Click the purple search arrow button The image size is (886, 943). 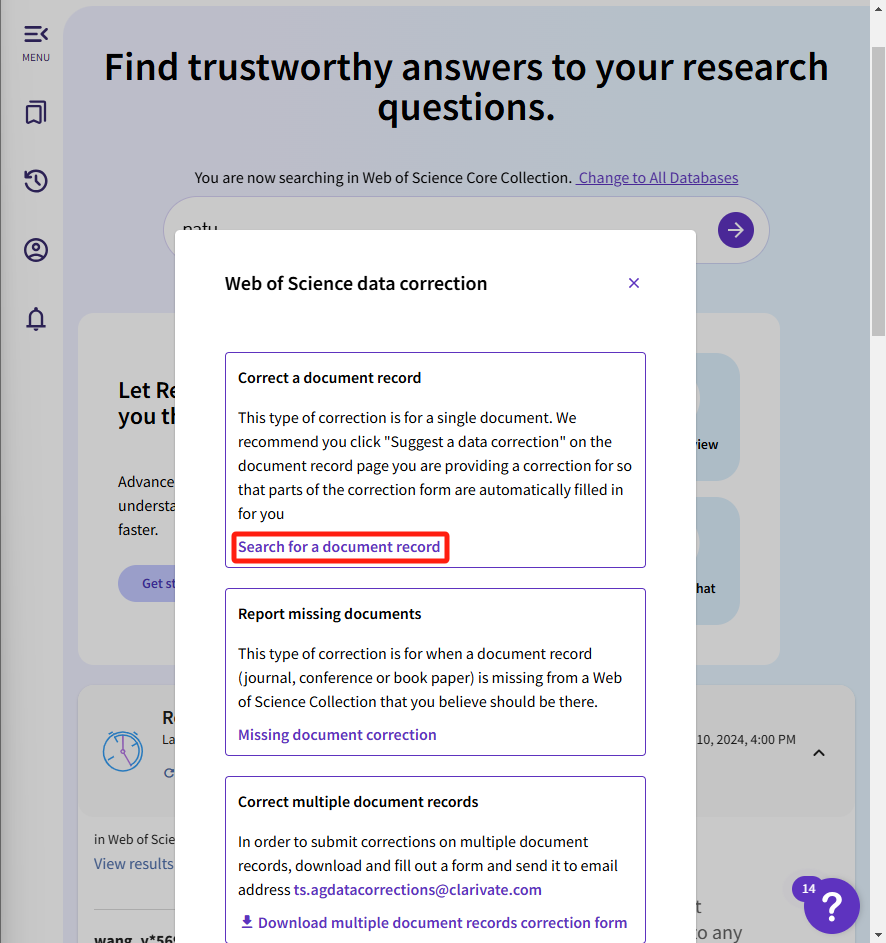click(735, 230)
